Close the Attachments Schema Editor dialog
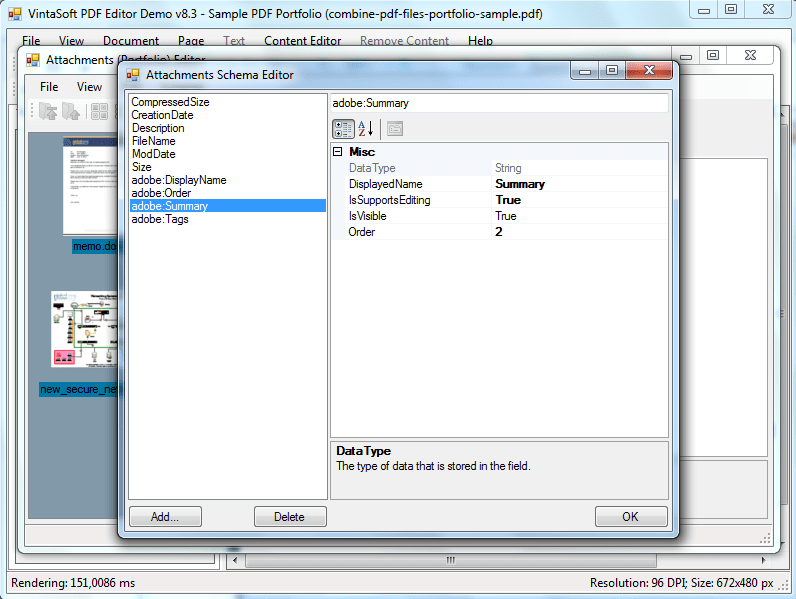796x599 pixels. tap(649, 70)
